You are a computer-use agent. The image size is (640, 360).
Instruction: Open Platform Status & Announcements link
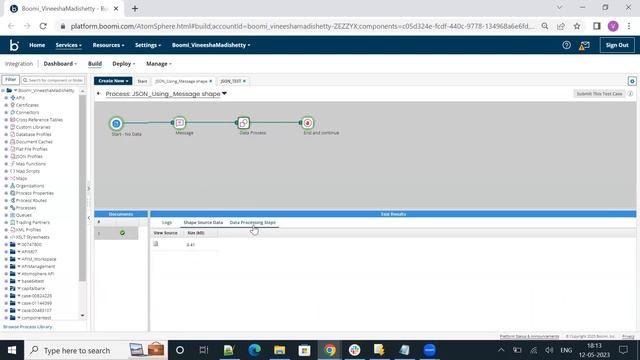pos(529,336)
